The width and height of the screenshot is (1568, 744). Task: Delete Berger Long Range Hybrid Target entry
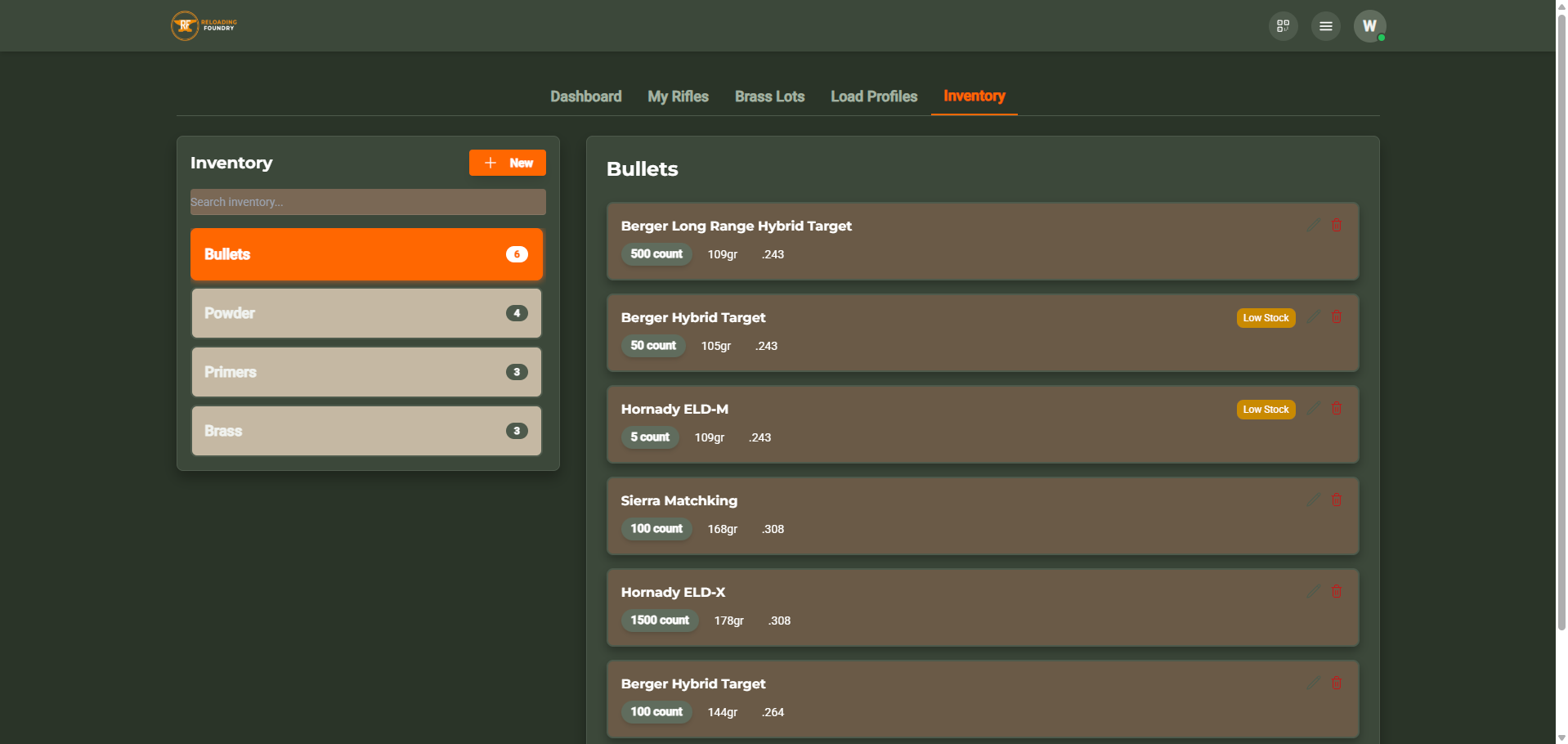click(1337, 225)
